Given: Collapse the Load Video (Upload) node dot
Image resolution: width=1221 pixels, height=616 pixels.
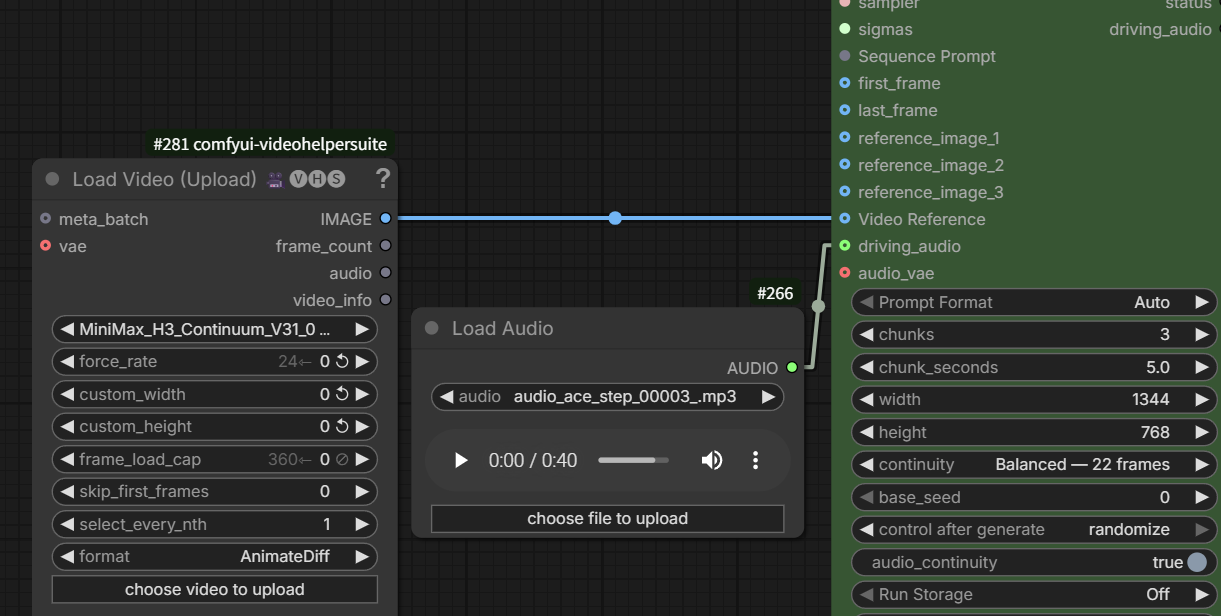Looking at the screenshot, I should (52, 179).
